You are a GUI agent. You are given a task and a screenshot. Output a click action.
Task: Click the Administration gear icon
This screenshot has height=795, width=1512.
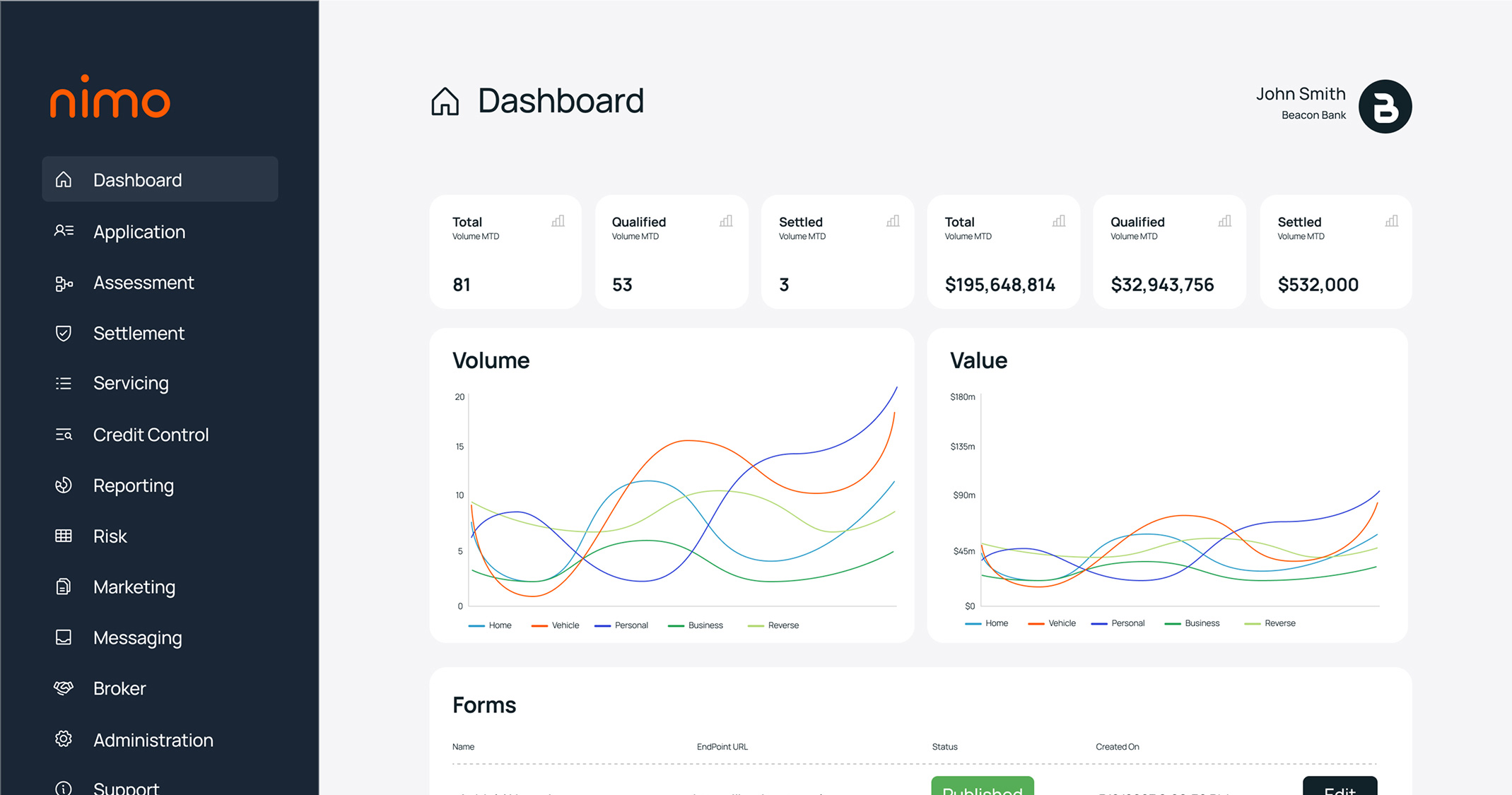[64, 739]
